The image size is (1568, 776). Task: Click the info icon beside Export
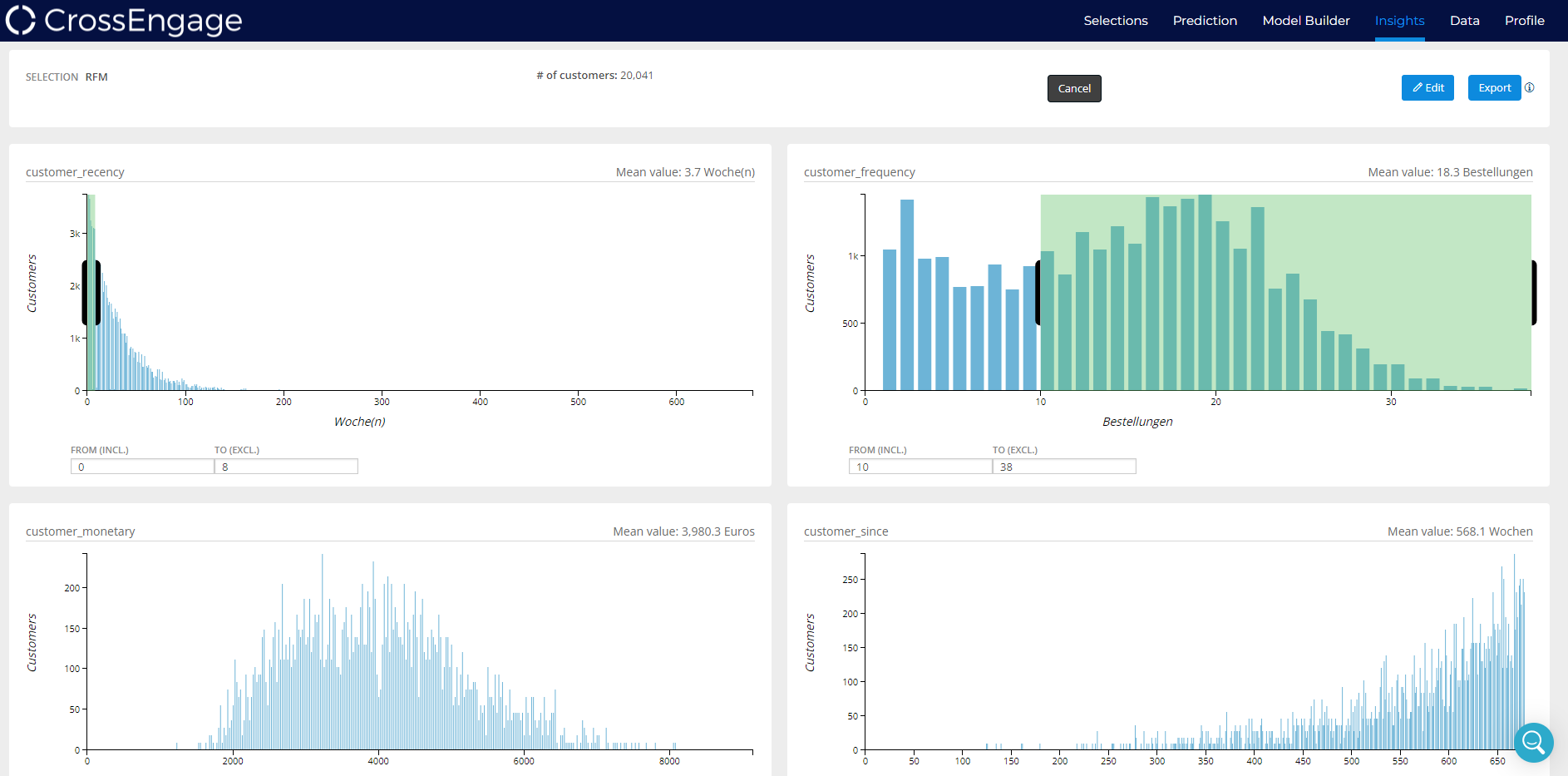(1530, 87)
